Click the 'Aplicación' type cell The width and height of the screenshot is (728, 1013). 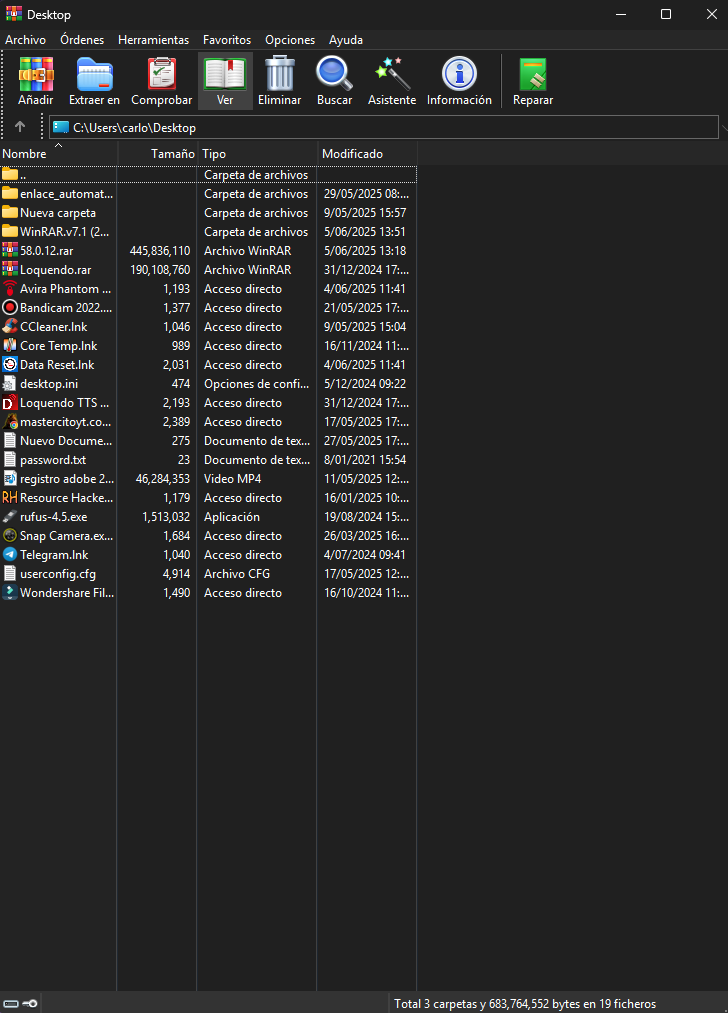[232, 517]
